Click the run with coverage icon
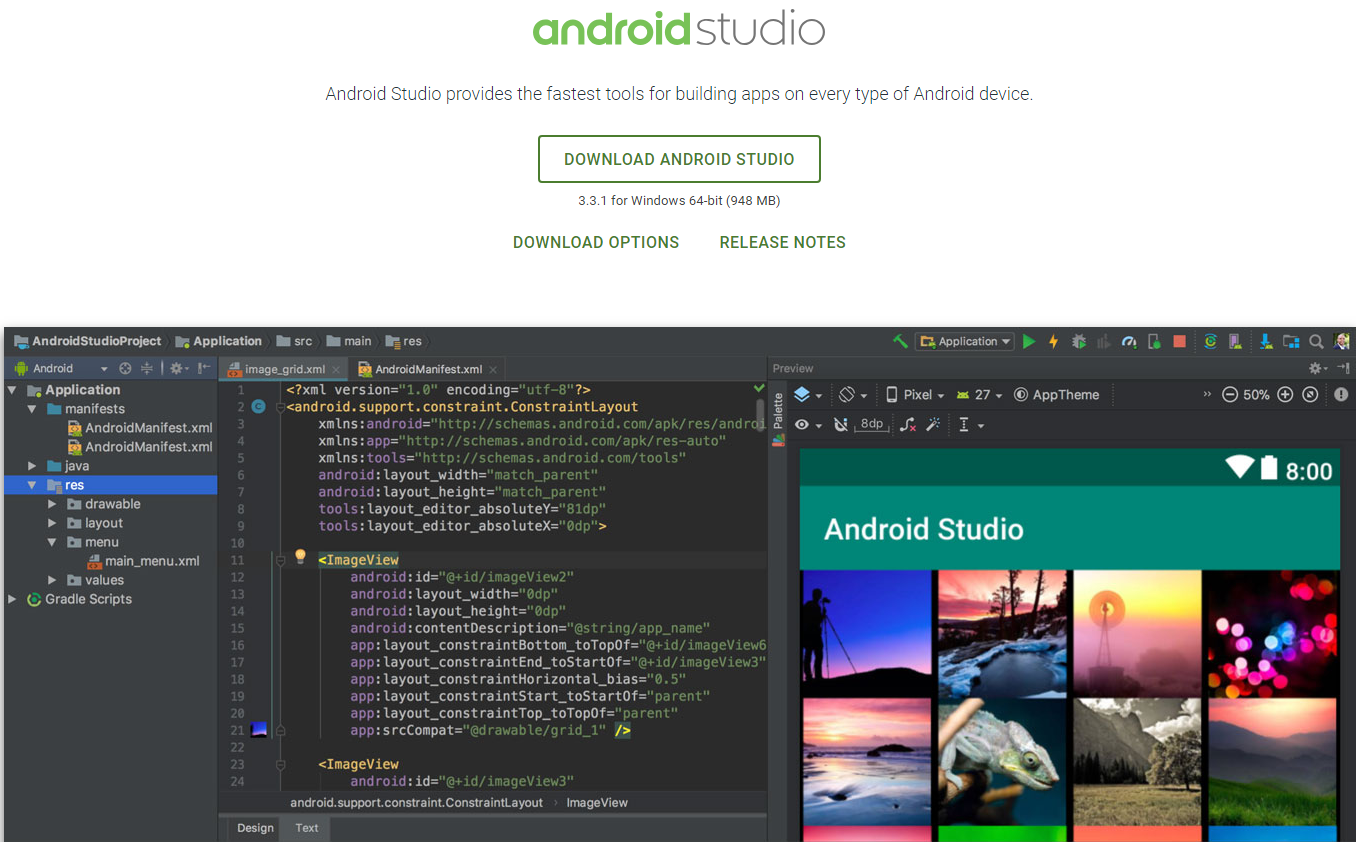Screen dimensions: 1356x842 1103,341
